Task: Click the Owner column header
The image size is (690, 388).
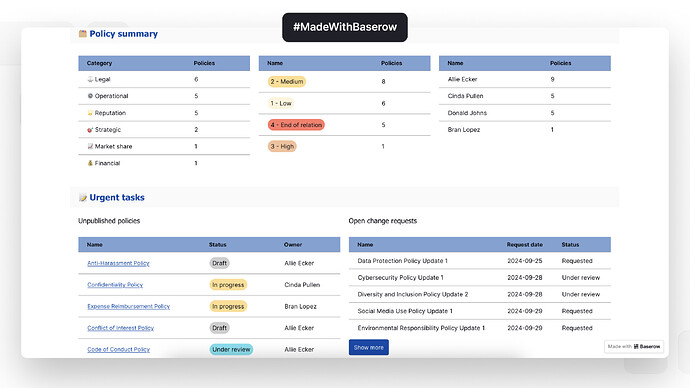Action: coord(293,245)
